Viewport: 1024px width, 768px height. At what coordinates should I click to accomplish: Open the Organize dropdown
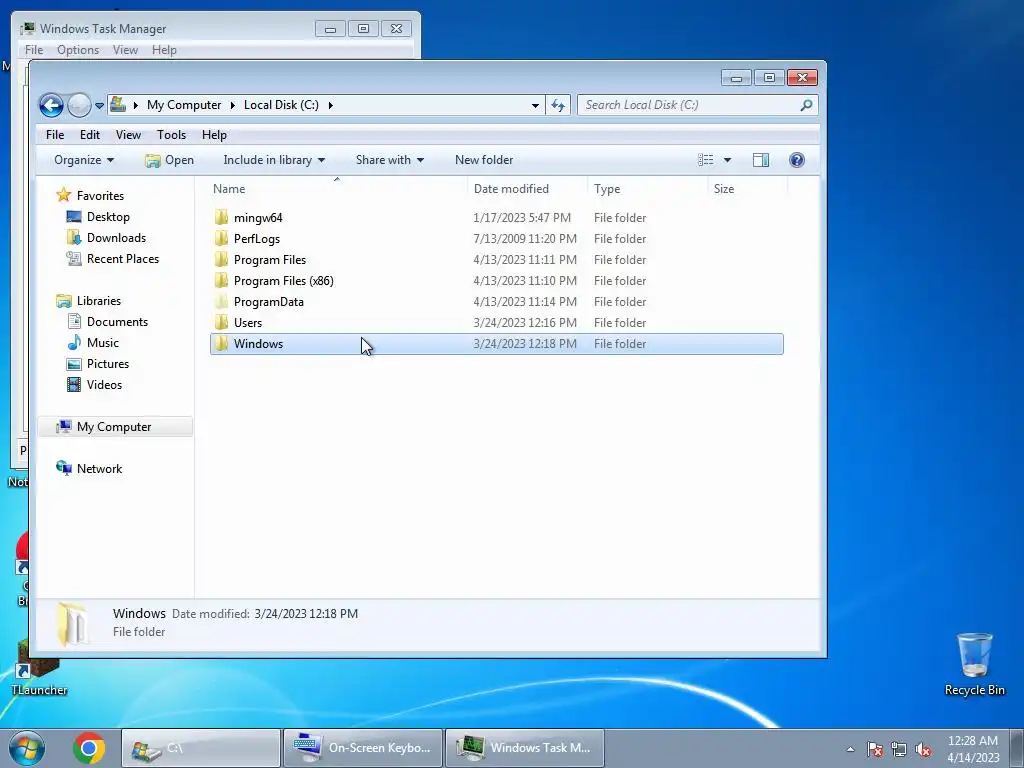point(84,160)
